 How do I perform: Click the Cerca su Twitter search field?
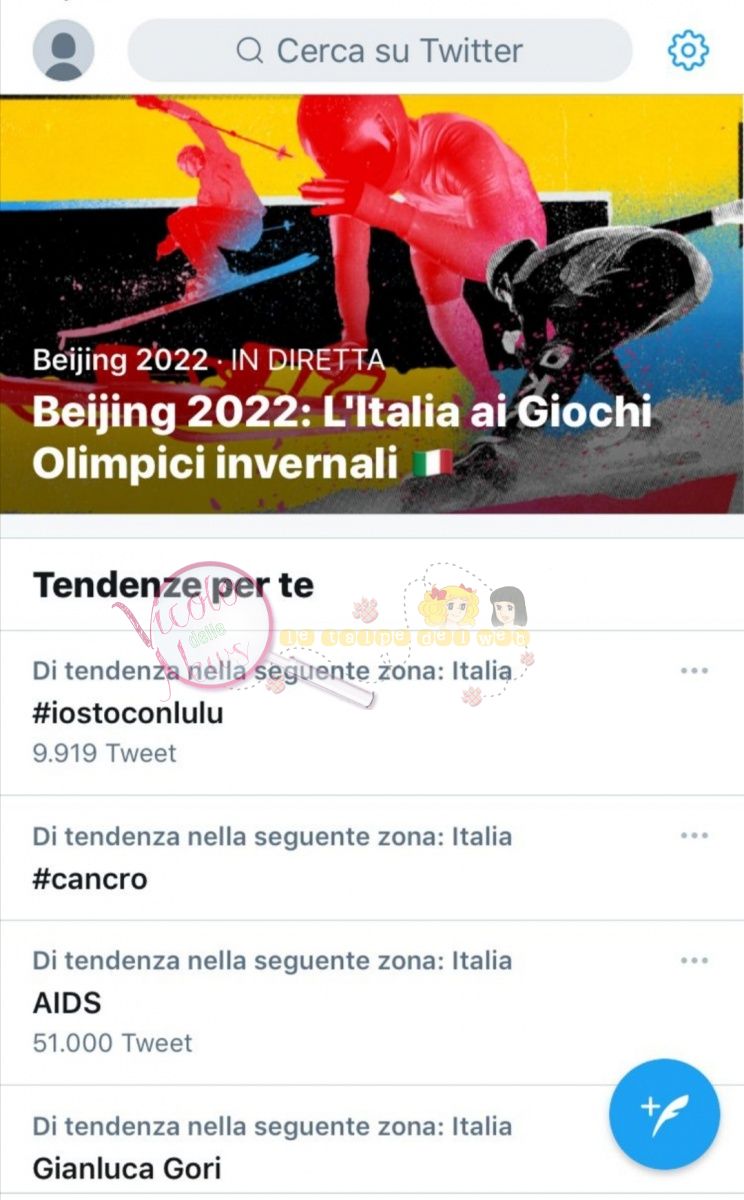coord(380,50)
